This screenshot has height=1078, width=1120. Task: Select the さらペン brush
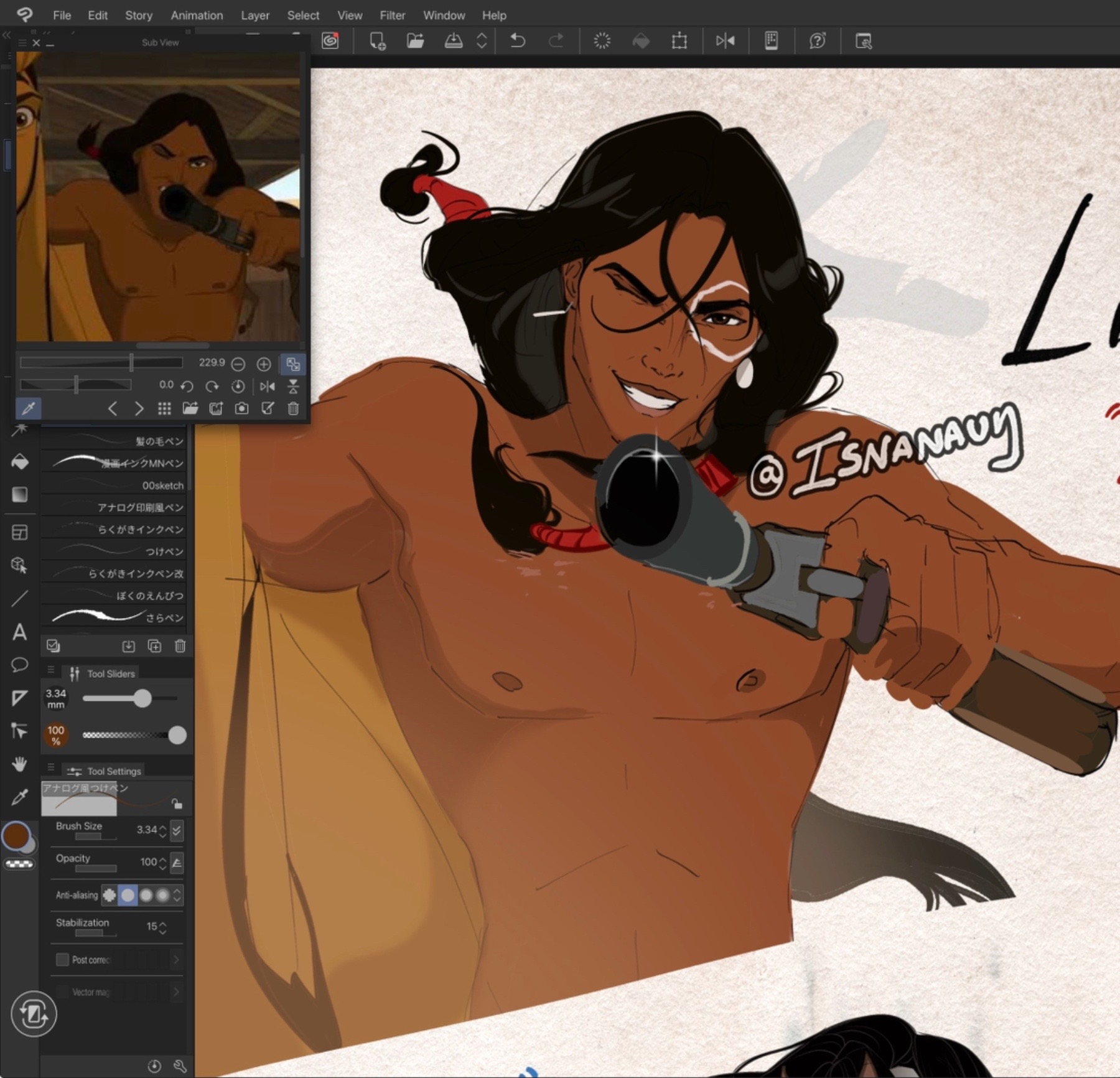pos(114,617)
